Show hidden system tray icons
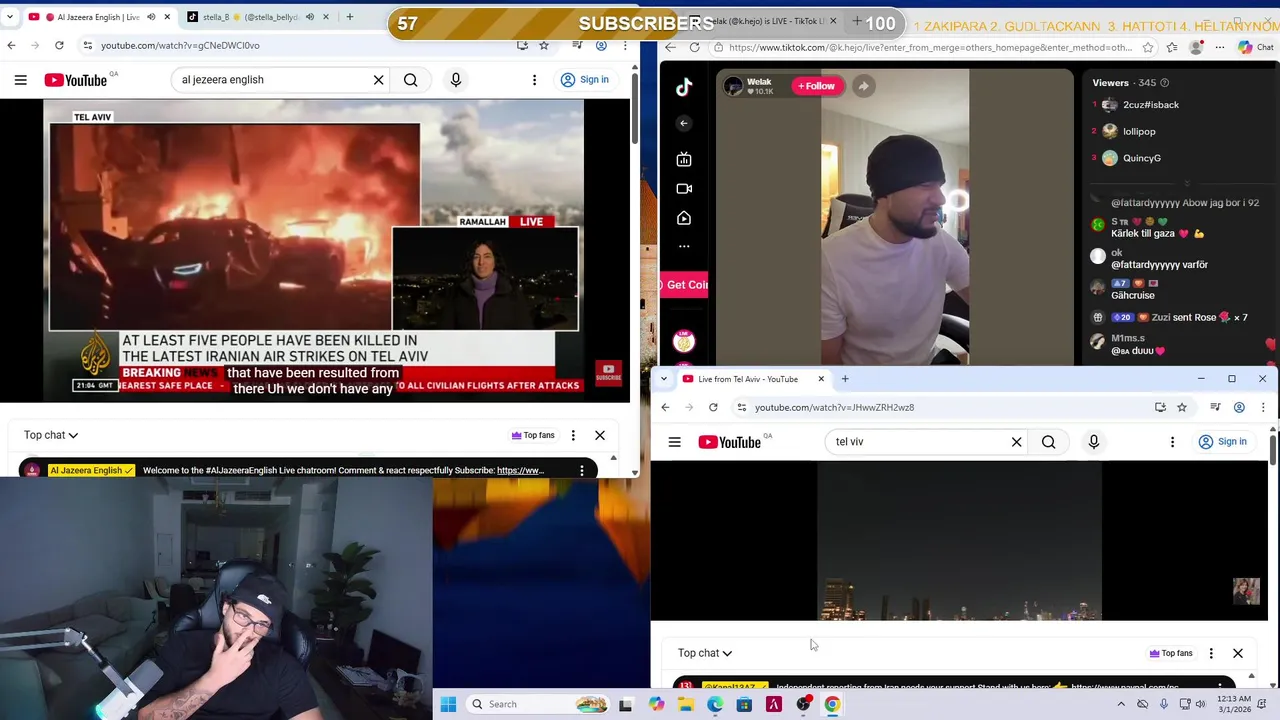 click(x=1120, y=704)
